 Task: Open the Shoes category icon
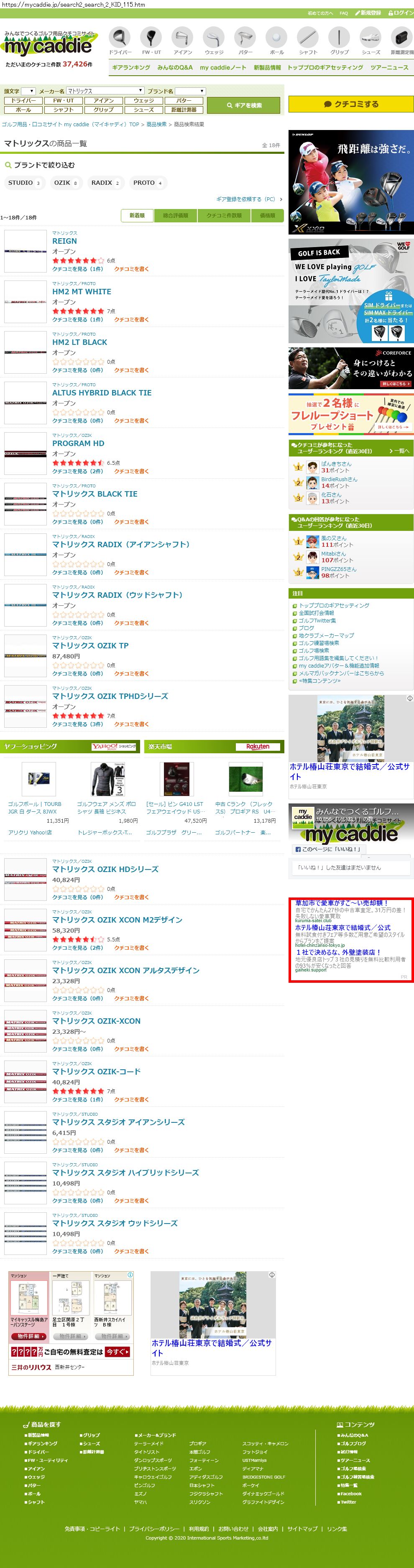click(x=371, y=41)
